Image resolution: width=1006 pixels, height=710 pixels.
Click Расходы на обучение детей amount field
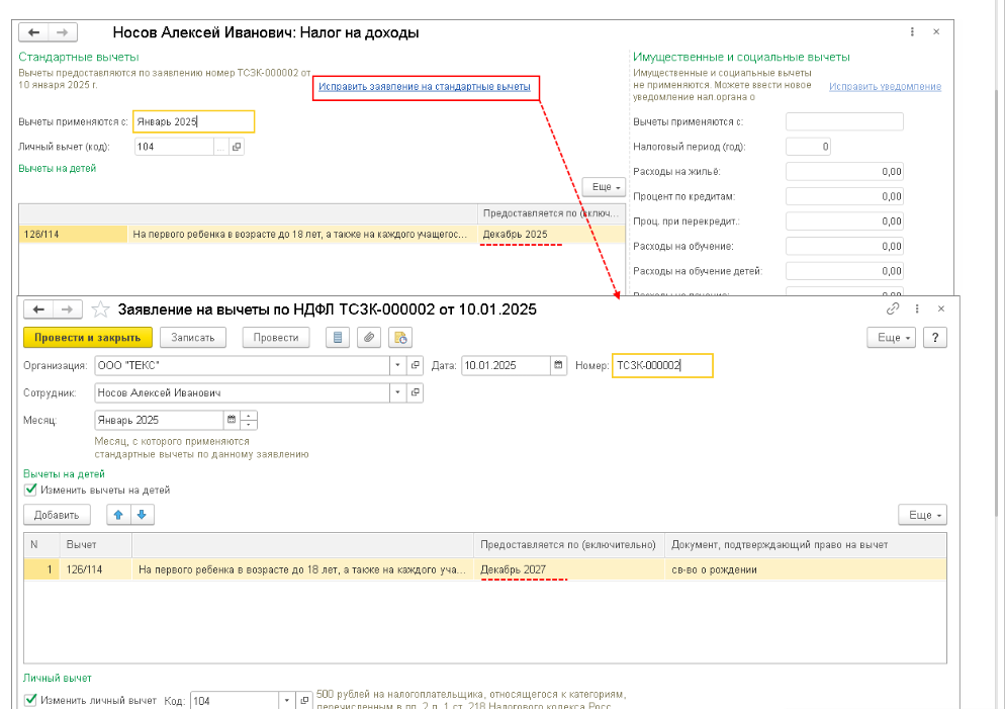tap(844, 271)
